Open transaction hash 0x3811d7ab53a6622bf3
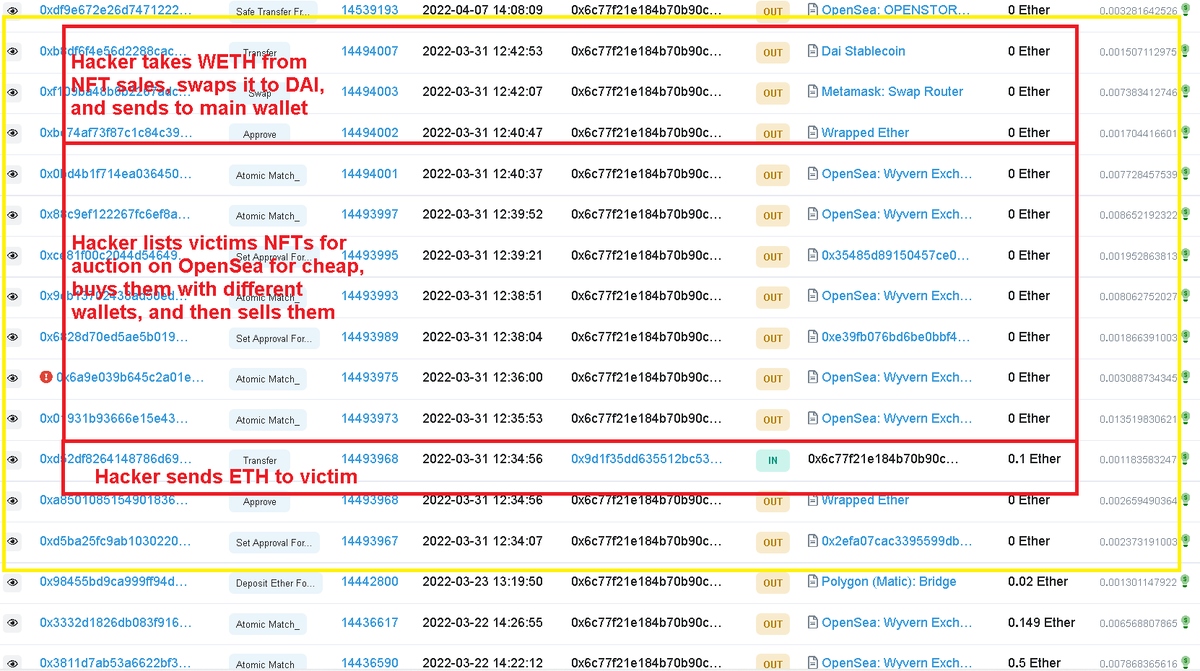The image size is (1200, 671). pyautogui.click(x=116, y=663)
